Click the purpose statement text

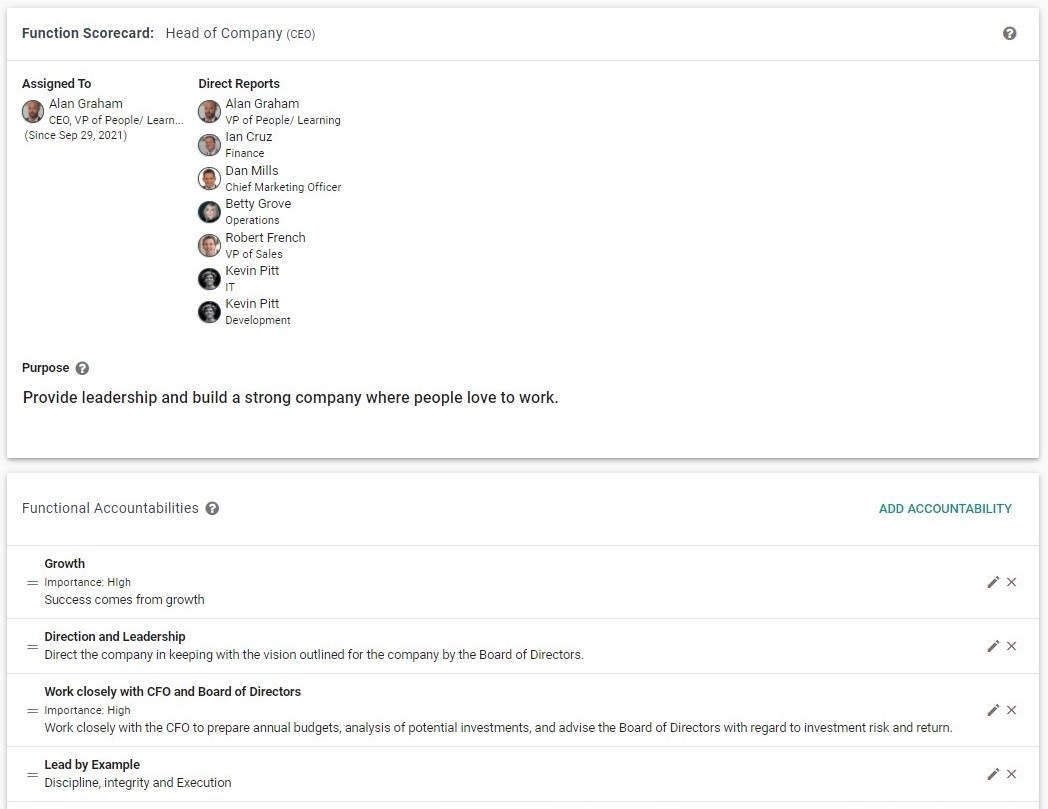pyautogui.click(x=290, y=398)
